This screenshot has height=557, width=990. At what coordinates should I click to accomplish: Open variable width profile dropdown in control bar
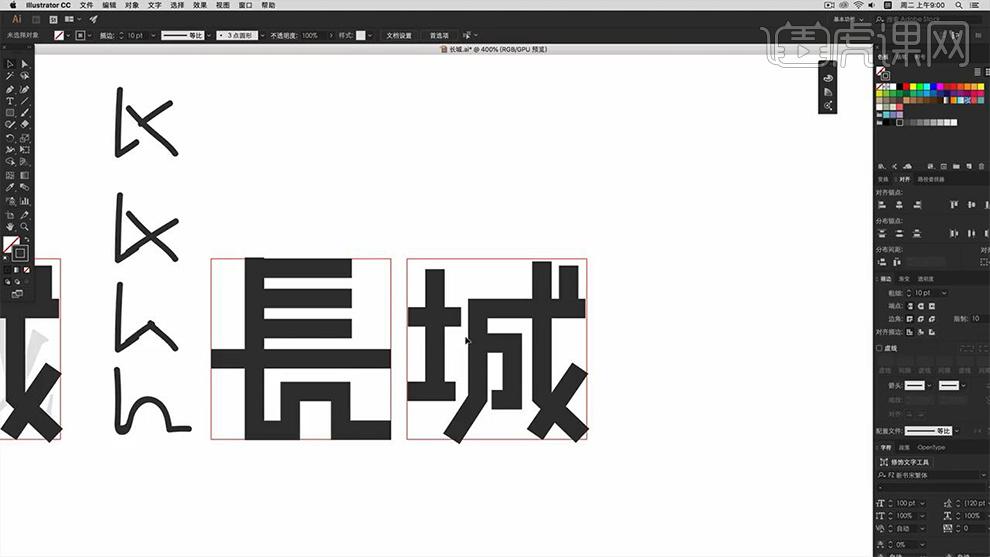pos(208,35)
